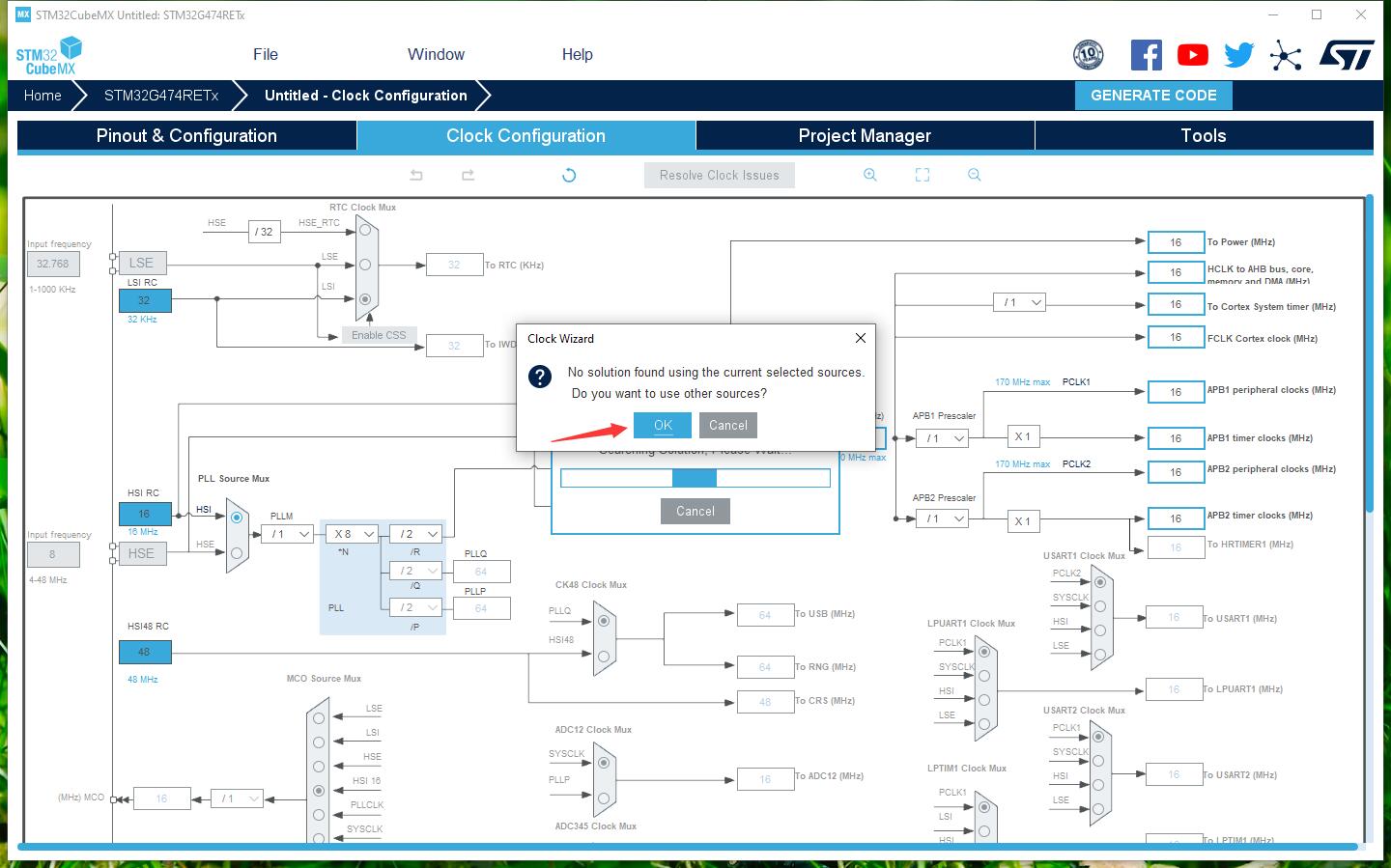The height and width of the screenshot is (868, 1391).
Task: Switch to Project Manager tab
Action: [x=865, y=136]
